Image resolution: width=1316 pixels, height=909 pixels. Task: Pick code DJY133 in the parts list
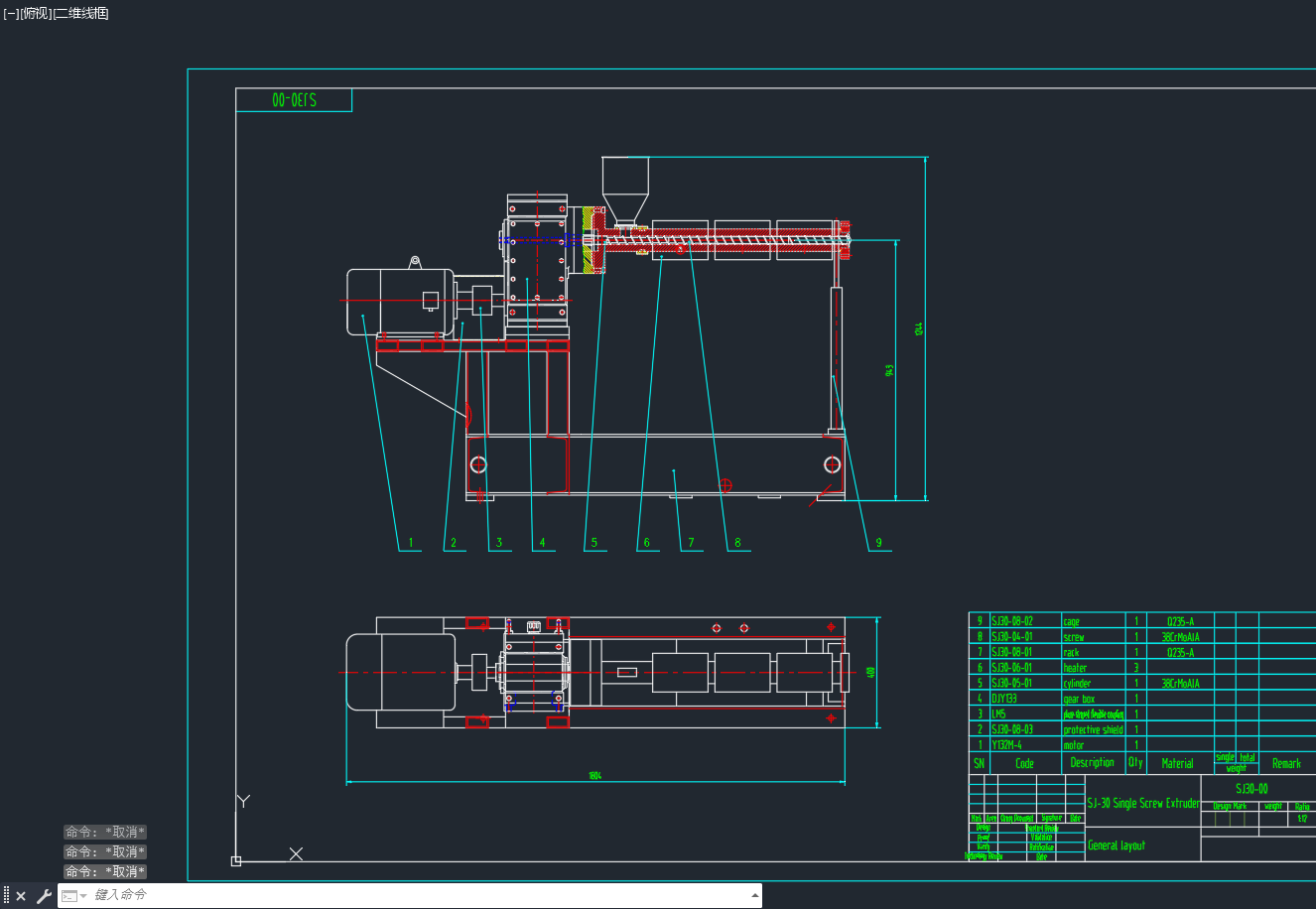[1004, 699]
